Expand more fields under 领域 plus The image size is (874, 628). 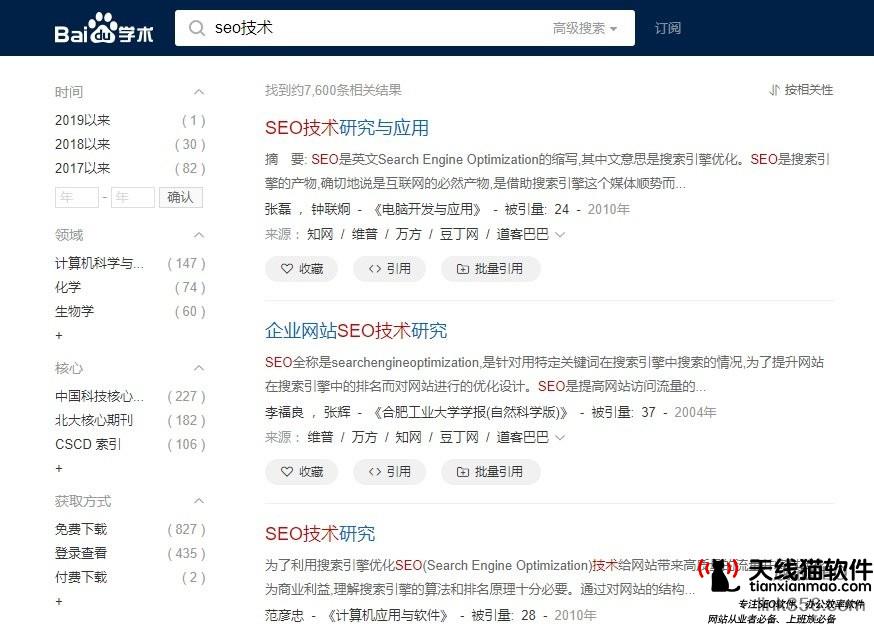click(x=59, y=335)
